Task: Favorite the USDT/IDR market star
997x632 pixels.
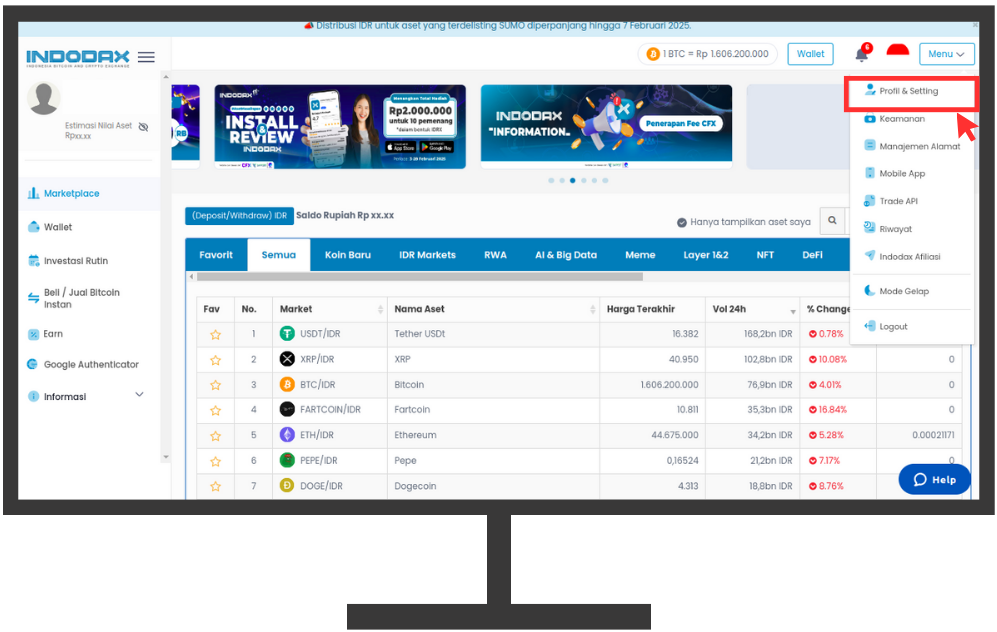Action: [x=216, y=334]
